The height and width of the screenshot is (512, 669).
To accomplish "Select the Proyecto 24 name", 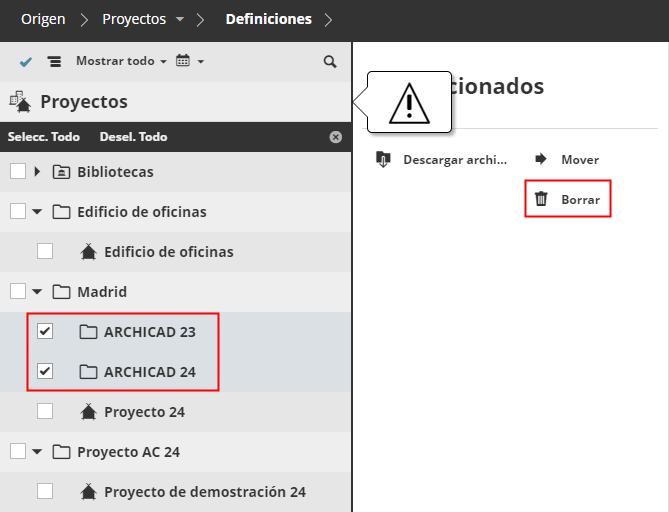I will click(144, 412).
